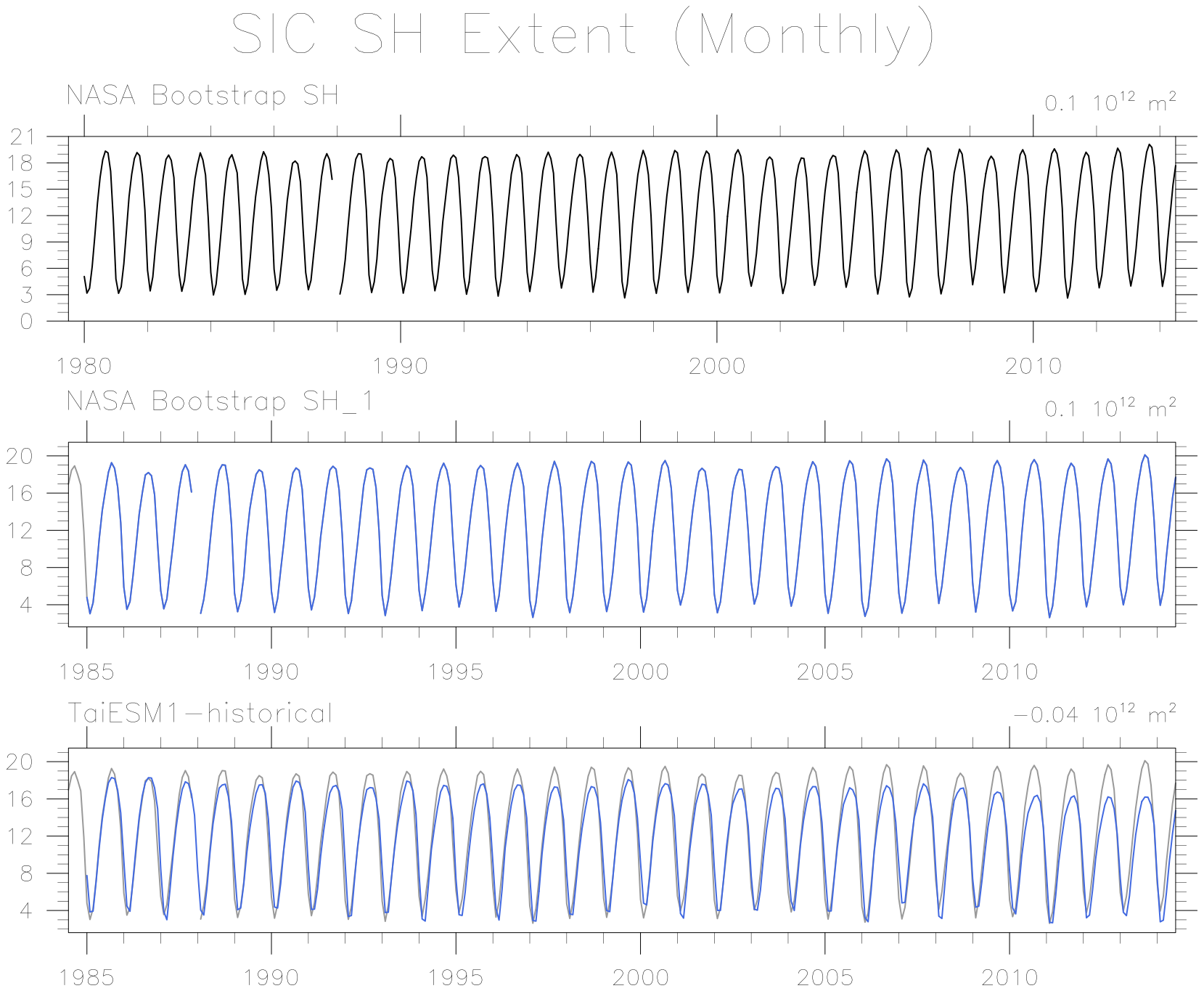
Task: Click '2010' x-axis label of TaiESM1 panel
Action: [x=1010, y=977]
